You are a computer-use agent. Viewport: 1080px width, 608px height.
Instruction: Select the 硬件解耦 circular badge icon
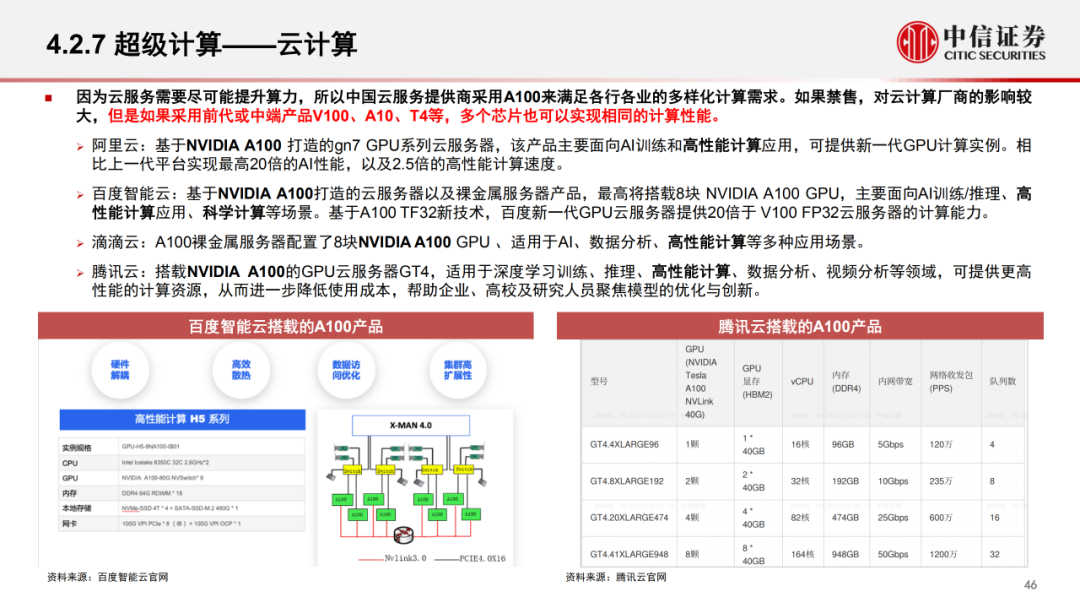[120, 368]
